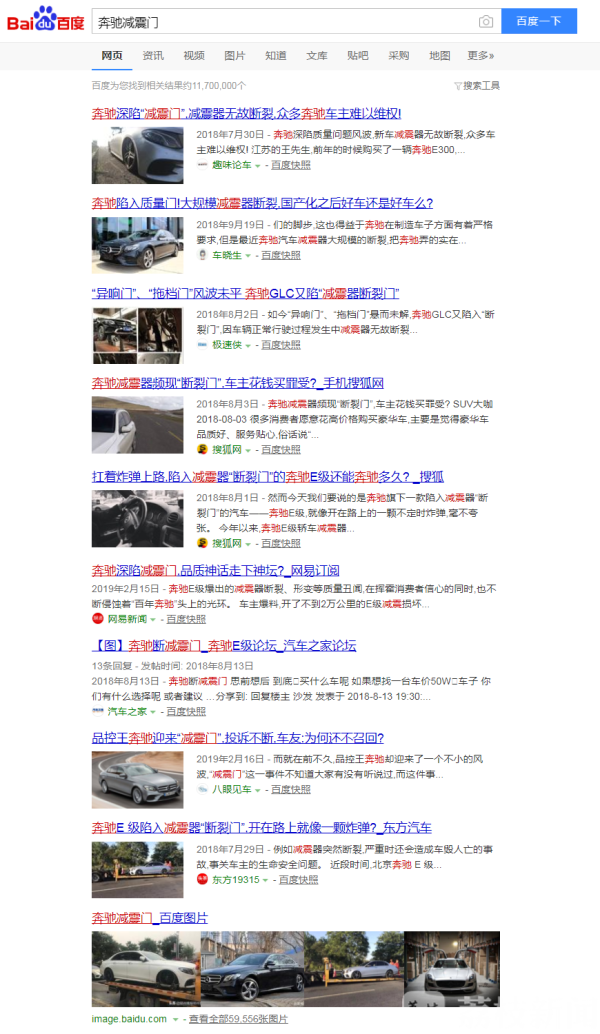Expand dropdown arrow next to 趣味论车
This screenshot has height=1034, width=600.
(x=258, y=166)
